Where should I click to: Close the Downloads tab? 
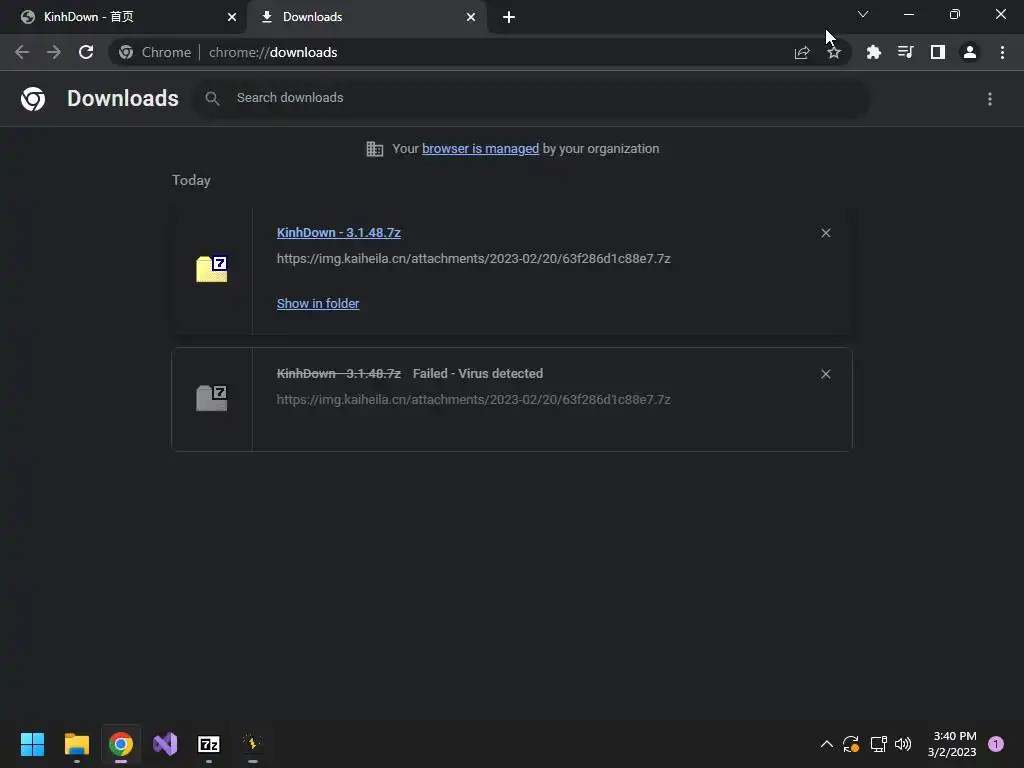(471, 17)
